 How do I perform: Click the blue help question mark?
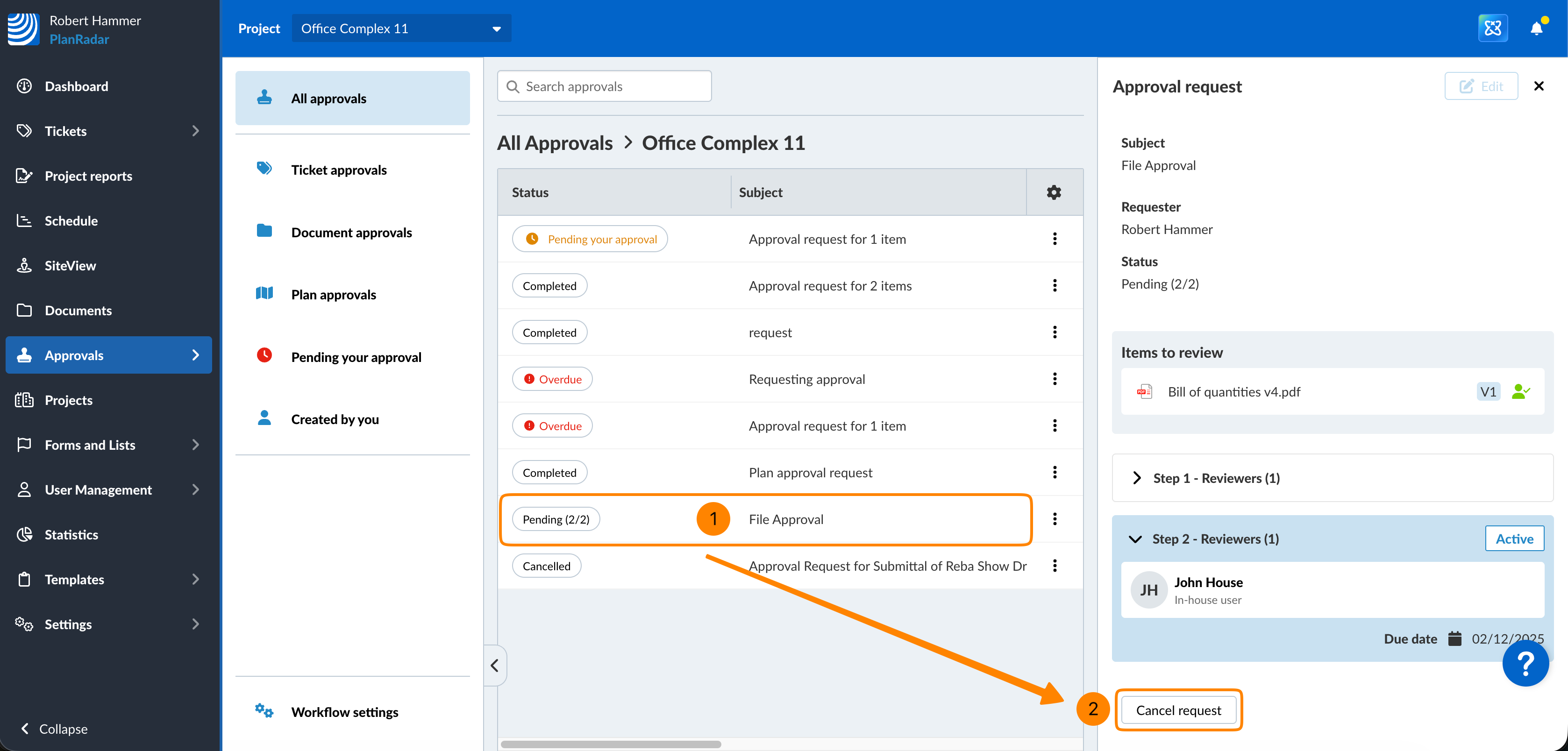(1525, 663)
